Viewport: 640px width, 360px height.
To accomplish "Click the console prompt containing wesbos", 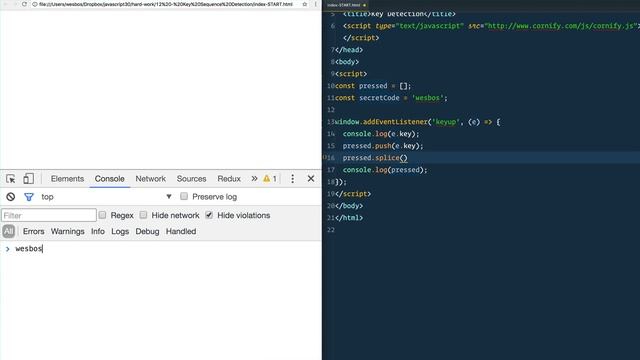I will tap(29, 249).
